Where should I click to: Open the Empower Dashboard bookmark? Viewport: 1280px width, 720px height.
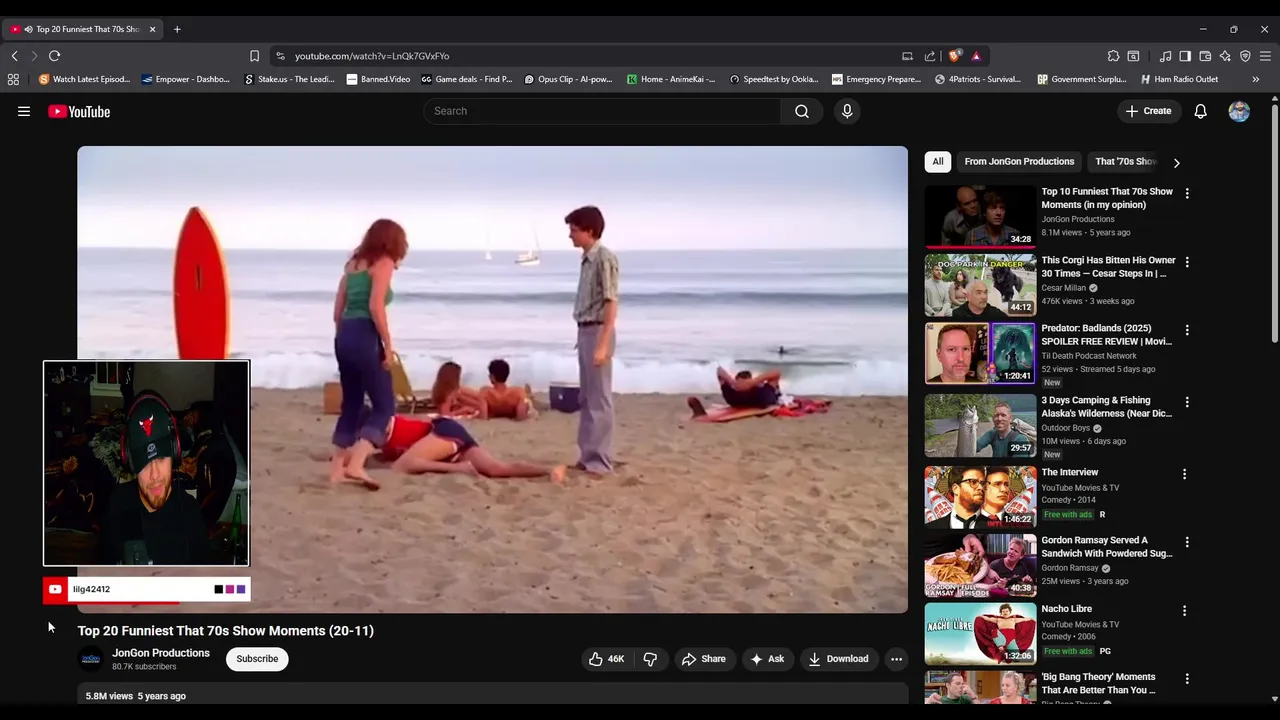[x=187, y=79]
